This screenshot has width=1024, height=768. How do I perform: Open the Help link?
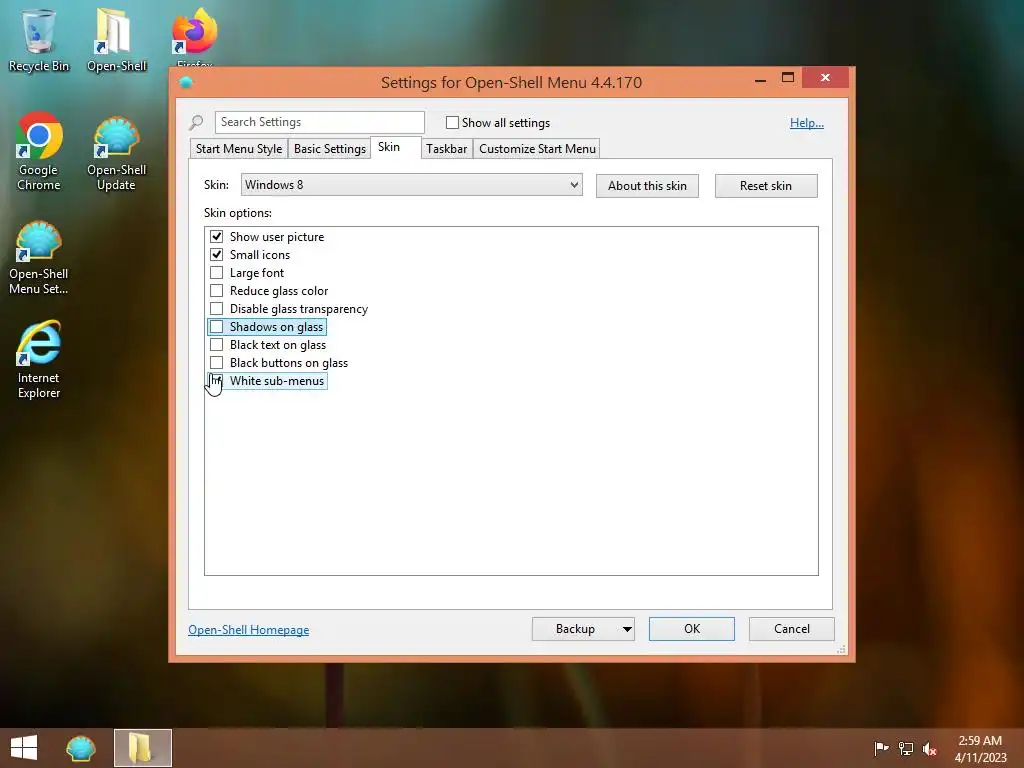[x=807, y=123]
